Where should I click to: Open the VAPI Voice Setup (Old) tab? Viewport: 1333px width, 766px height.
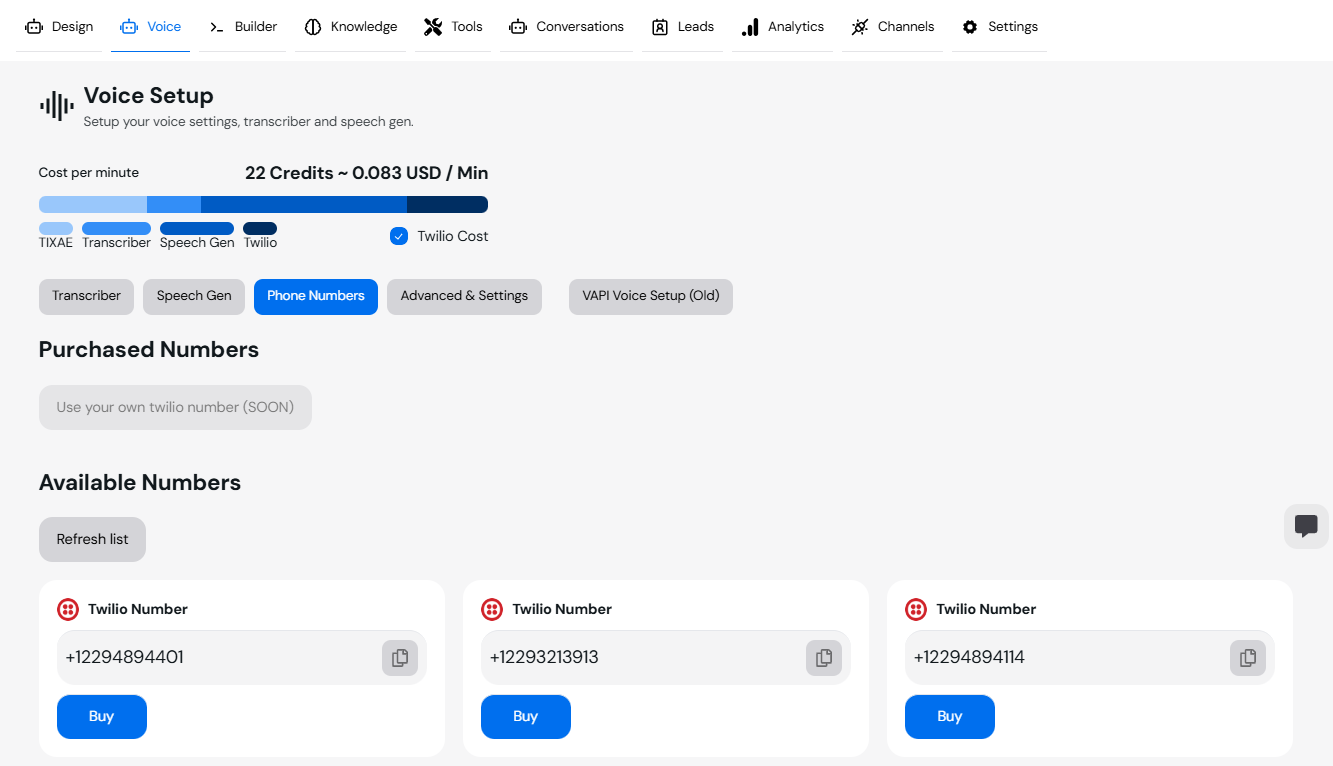click(650, 296)
